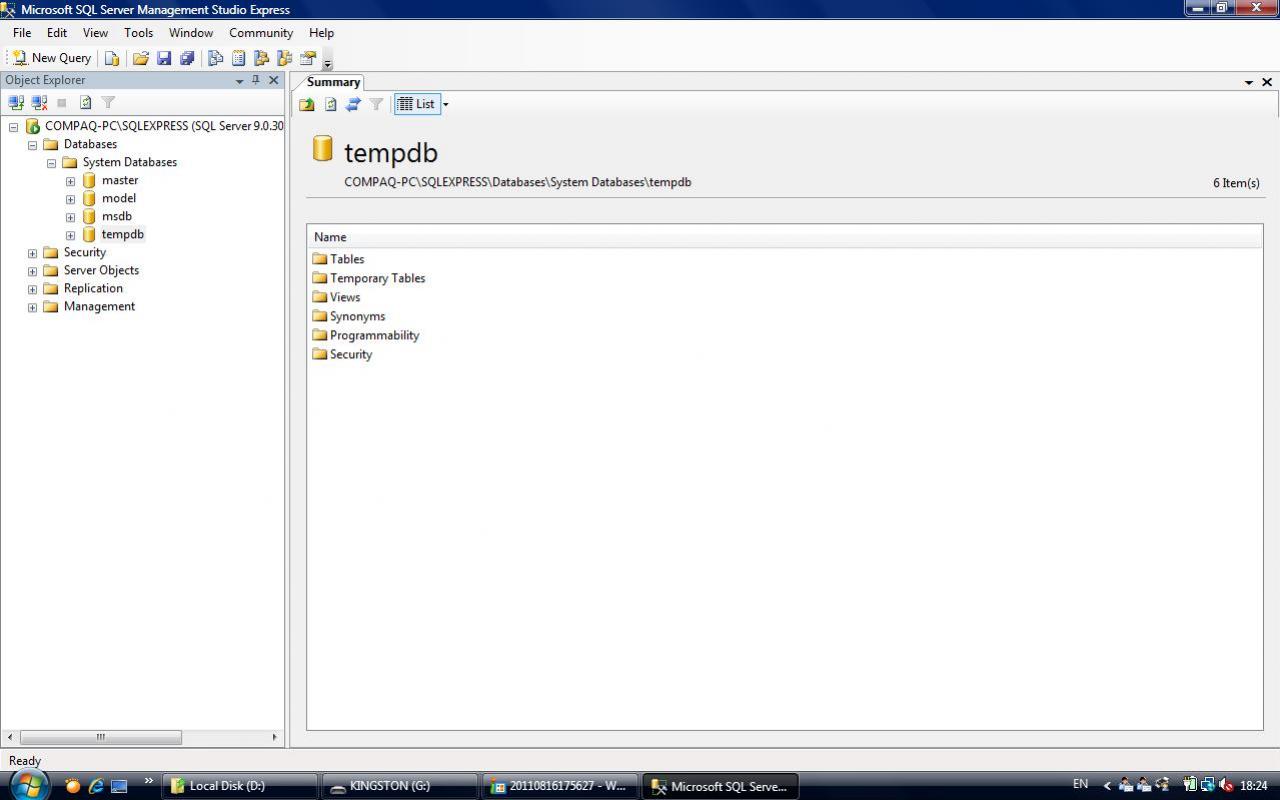Select master database in the tree
The height and width of the screenshot is (800, 1280).
119,180
